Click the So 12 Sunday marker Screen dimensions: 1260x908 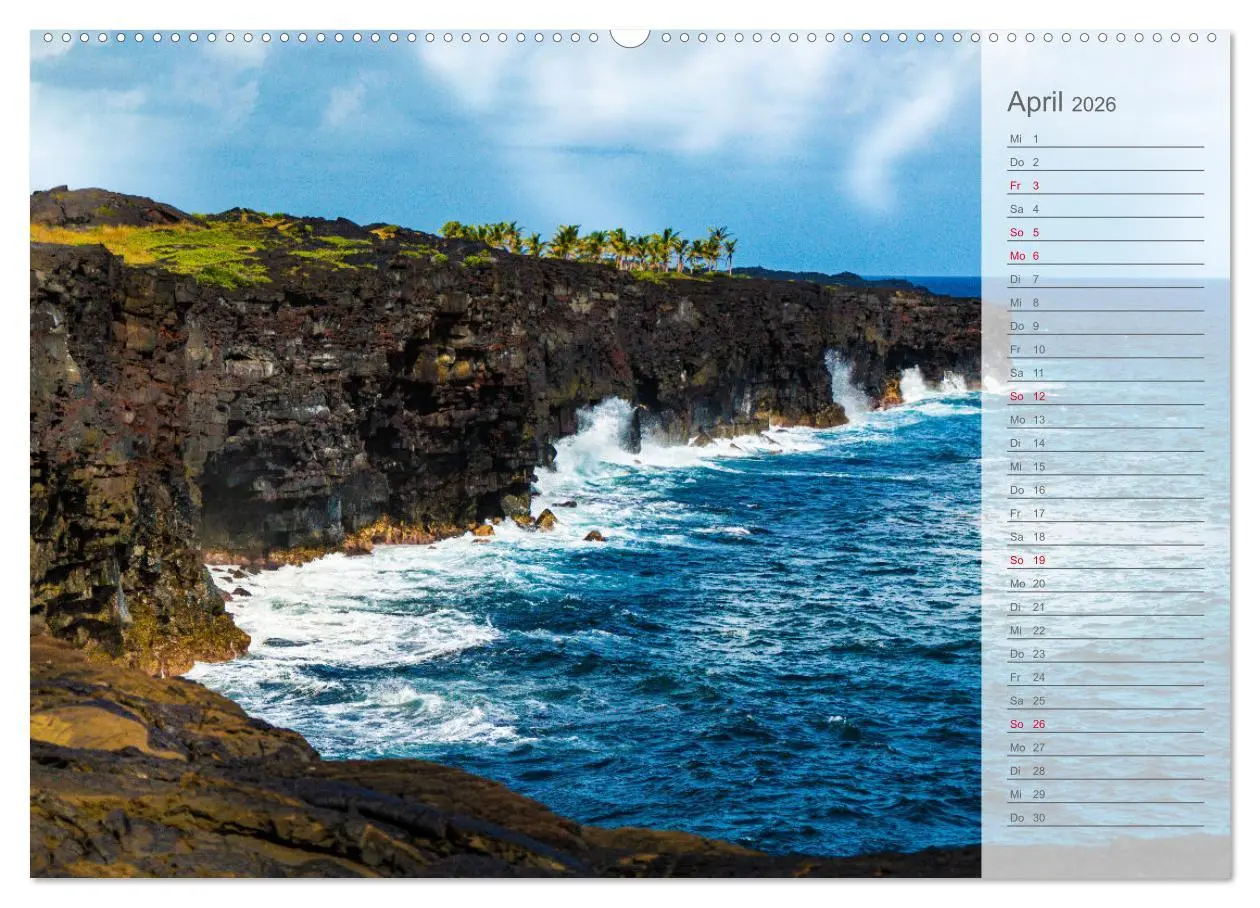[1027, 396]
